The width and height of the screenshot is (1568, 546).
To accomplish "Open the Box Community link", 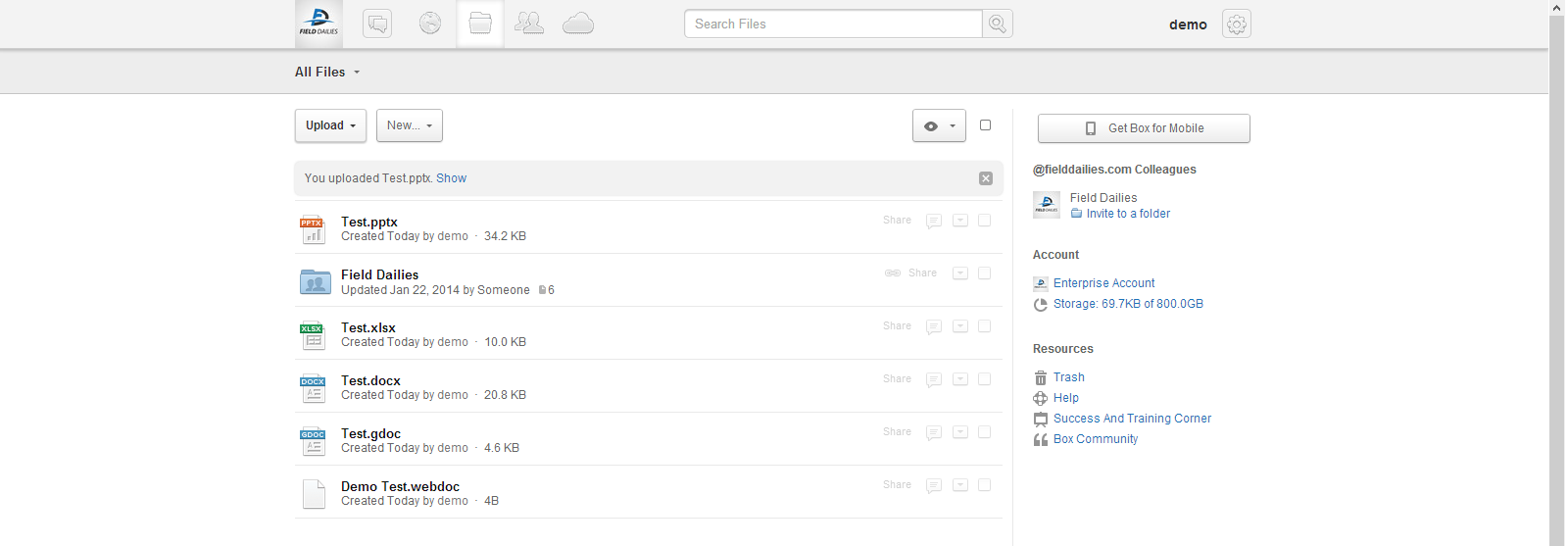I will [1096, 439].
